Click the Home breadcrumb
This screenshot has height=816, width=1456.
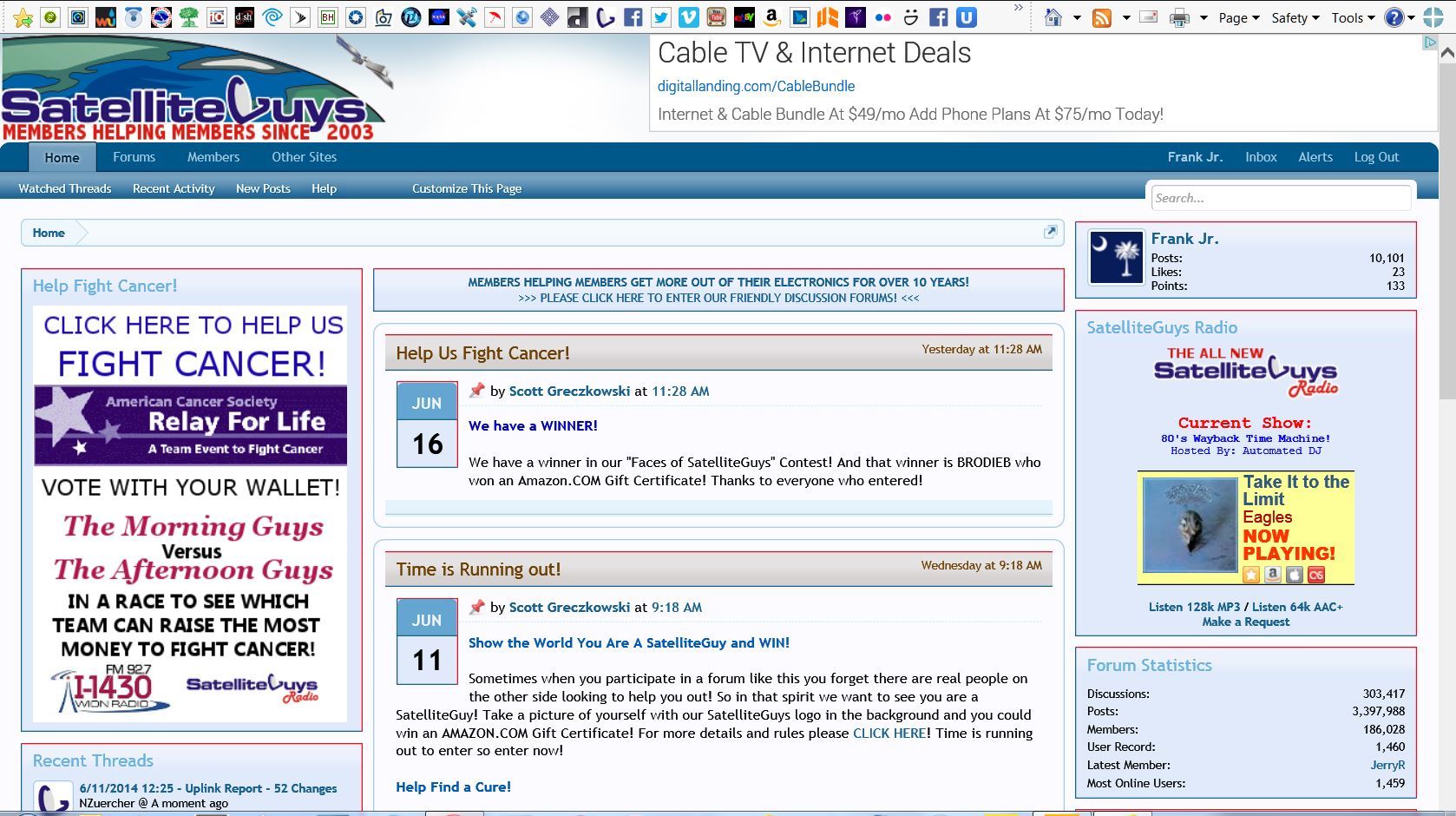(49, 233)
